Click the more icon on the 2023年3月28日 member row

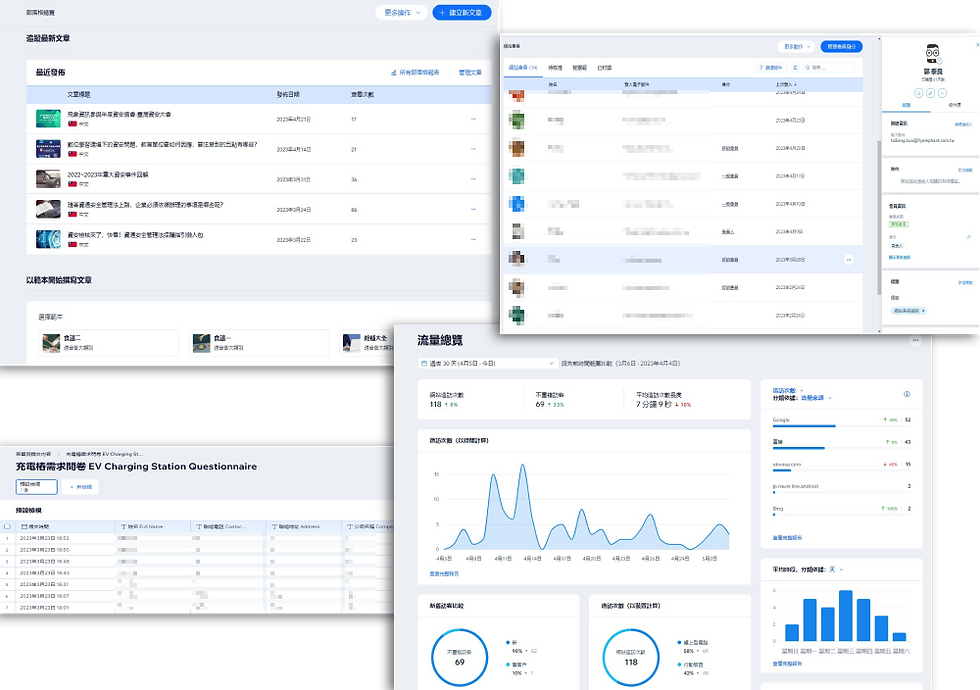coord(848,259)
